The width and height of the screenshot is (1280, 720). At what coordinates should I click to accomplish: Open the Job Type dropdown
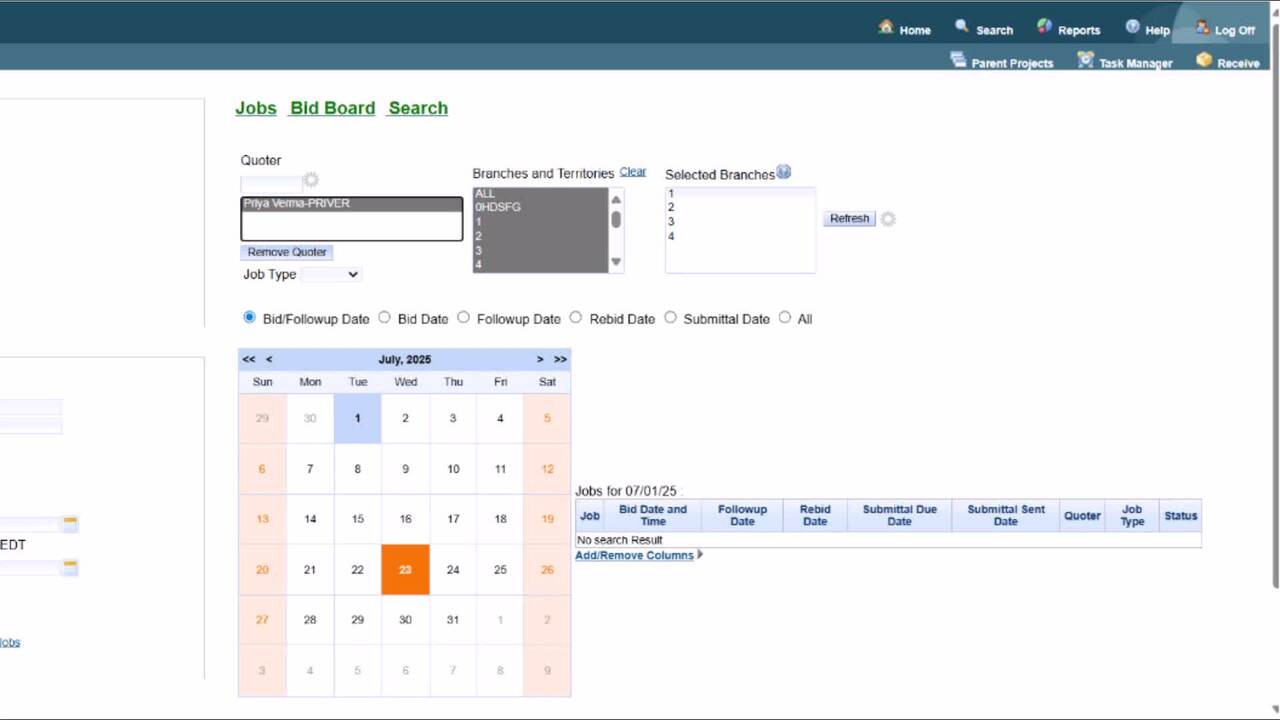coord(330,274)
